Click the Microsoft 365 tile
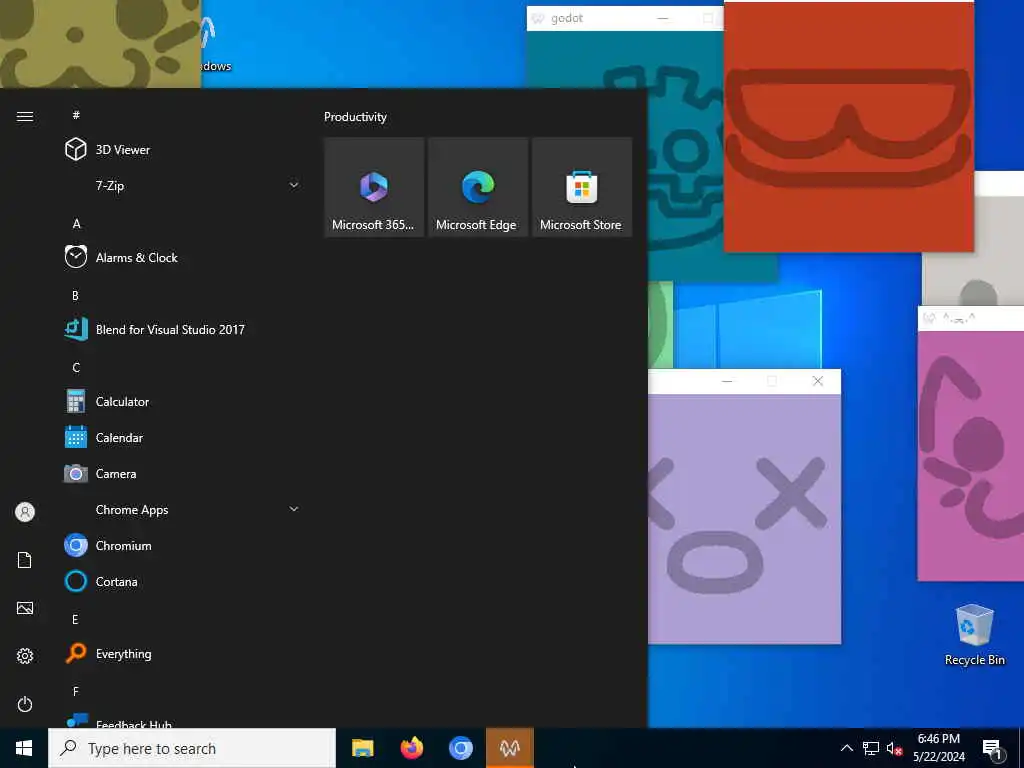This screenshot has width=1024, height=768. click(x=374, y=187)
